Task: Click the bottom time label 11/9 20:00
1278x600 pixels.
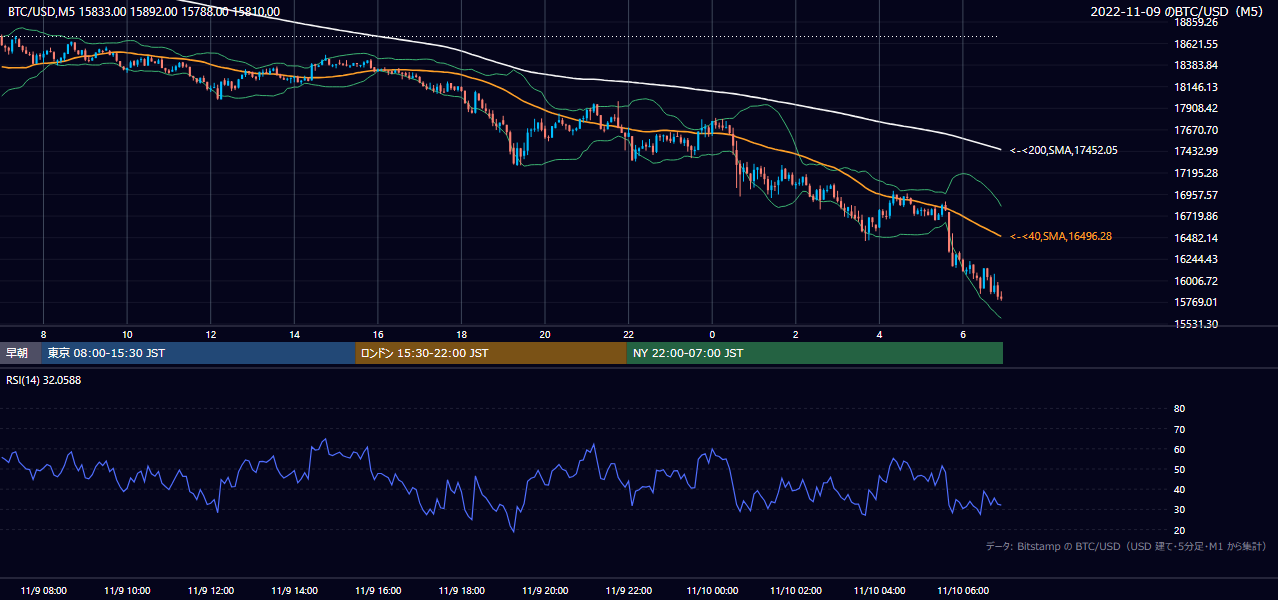Action: pos(544,591)
